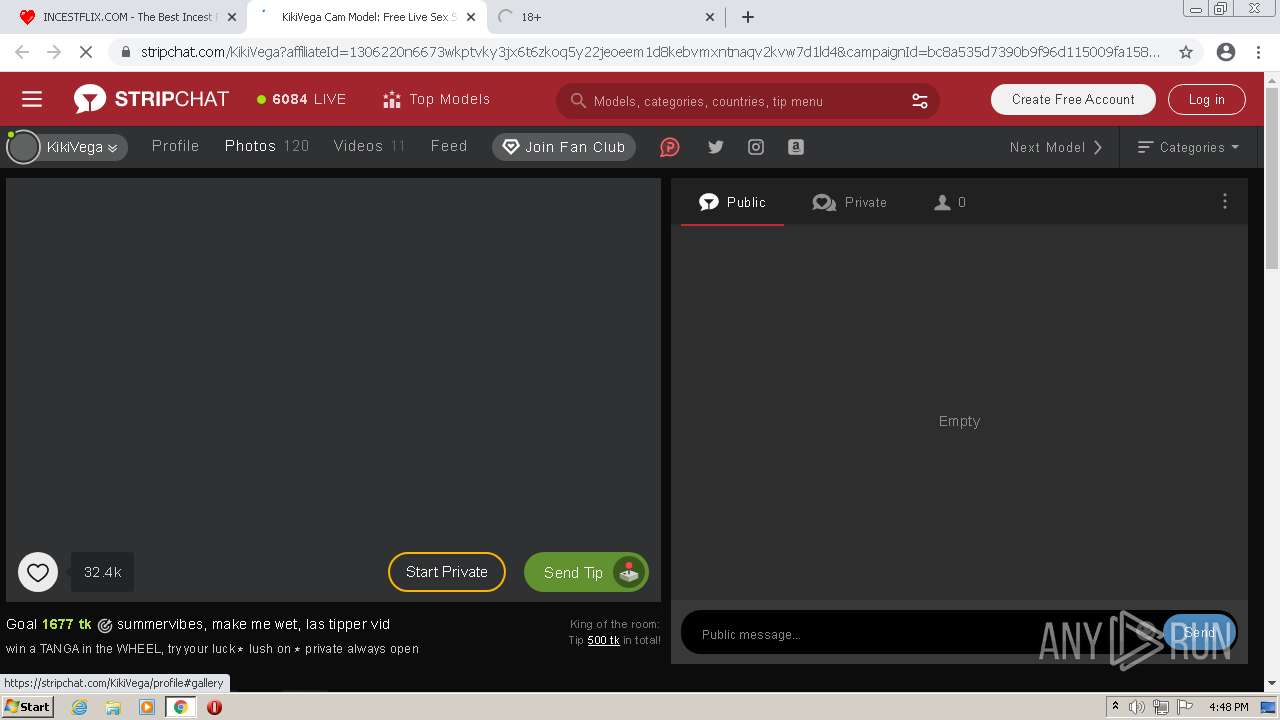1280x720 pixels.
Task: Click the 6084 LIVE indicator
Action: pos(301,99)
